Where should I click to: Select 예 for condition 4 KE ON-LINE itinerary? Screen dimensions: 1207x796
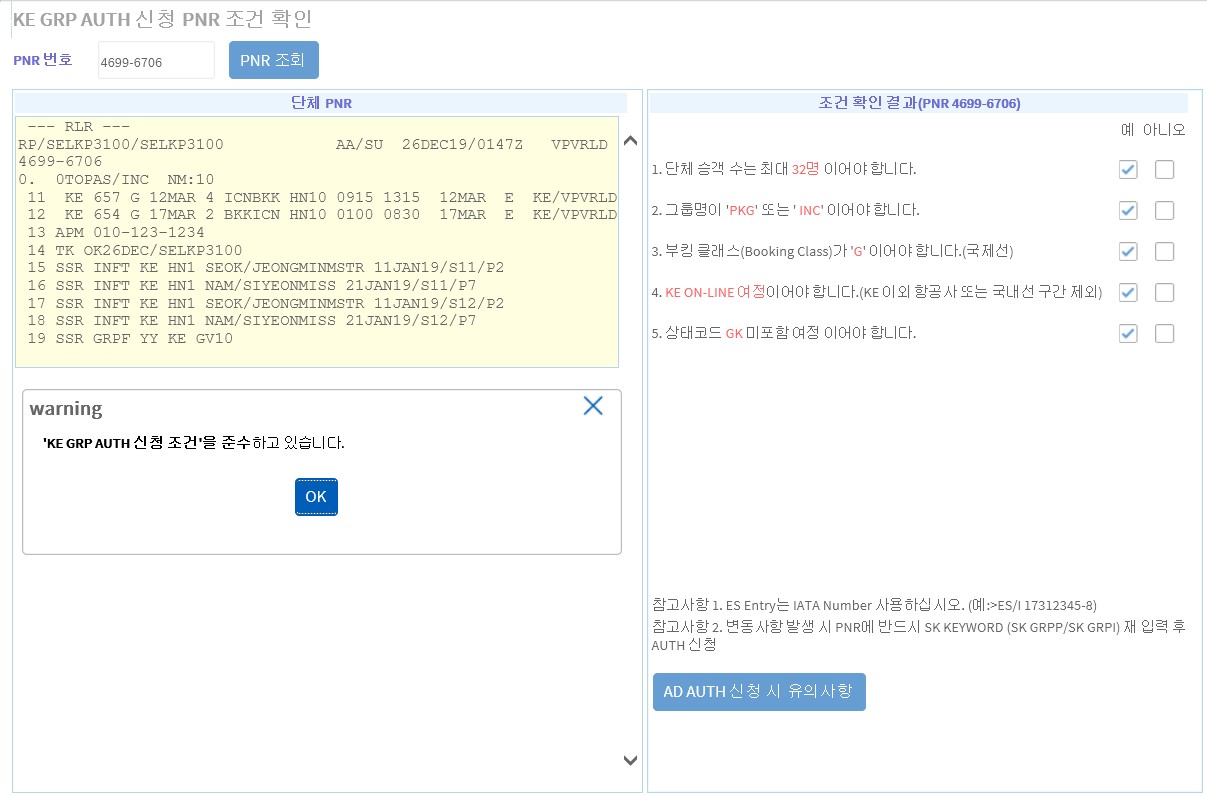coord(1128,293)
